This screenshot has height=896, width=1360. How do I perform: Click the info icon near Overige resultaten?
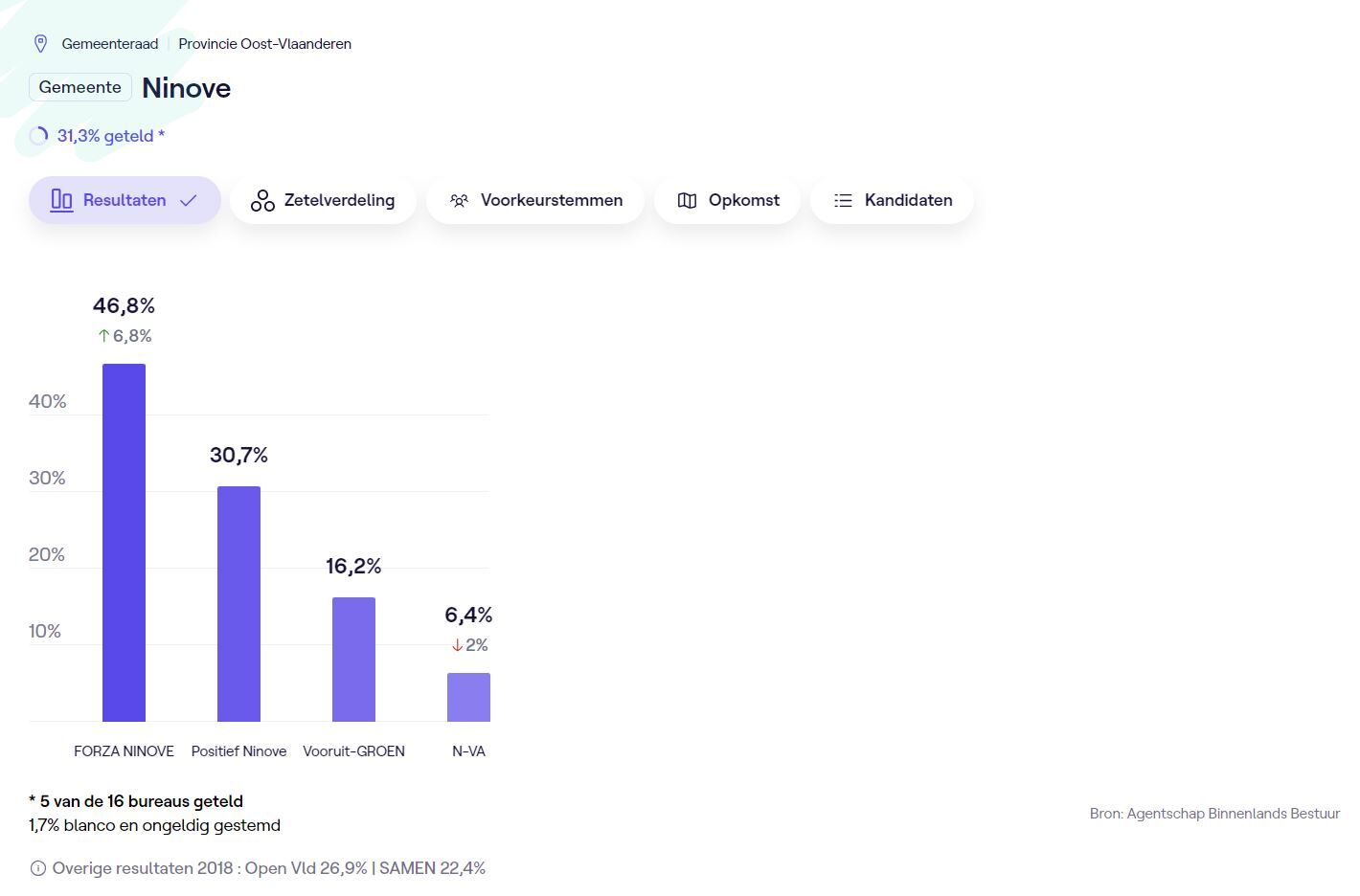(38, 868)
